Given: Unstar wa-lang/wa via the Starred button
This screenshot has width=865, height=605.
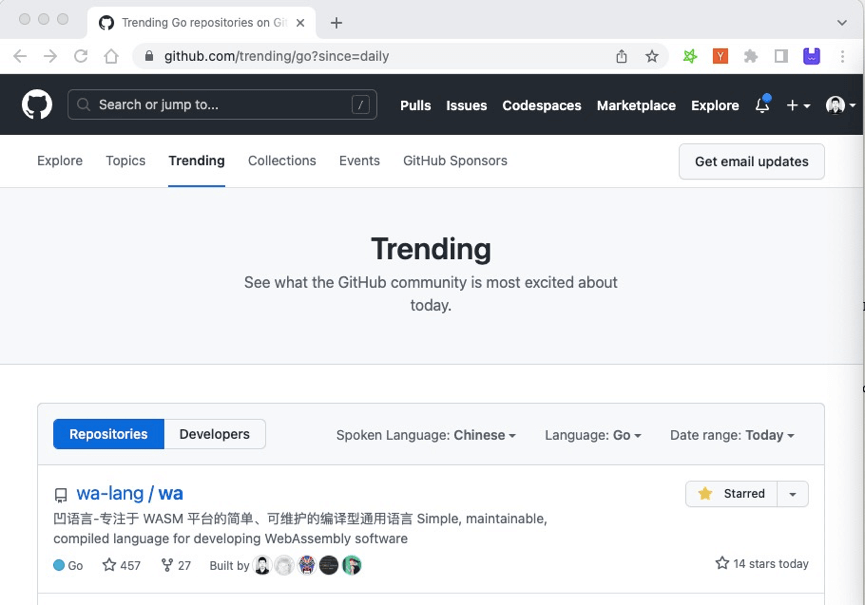Looking at the screenshot, I should point(731,493).
